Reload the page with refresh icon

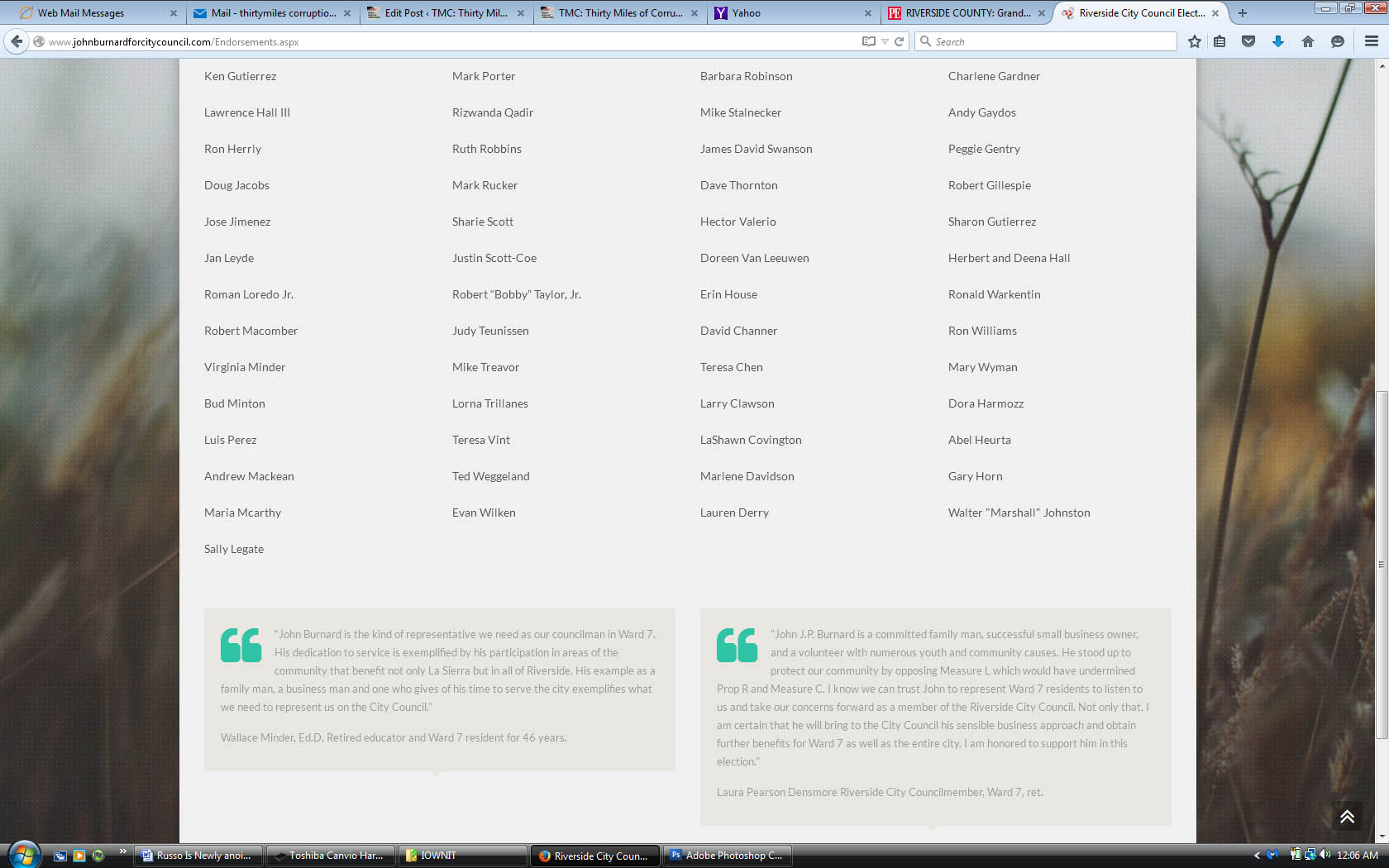899,41
